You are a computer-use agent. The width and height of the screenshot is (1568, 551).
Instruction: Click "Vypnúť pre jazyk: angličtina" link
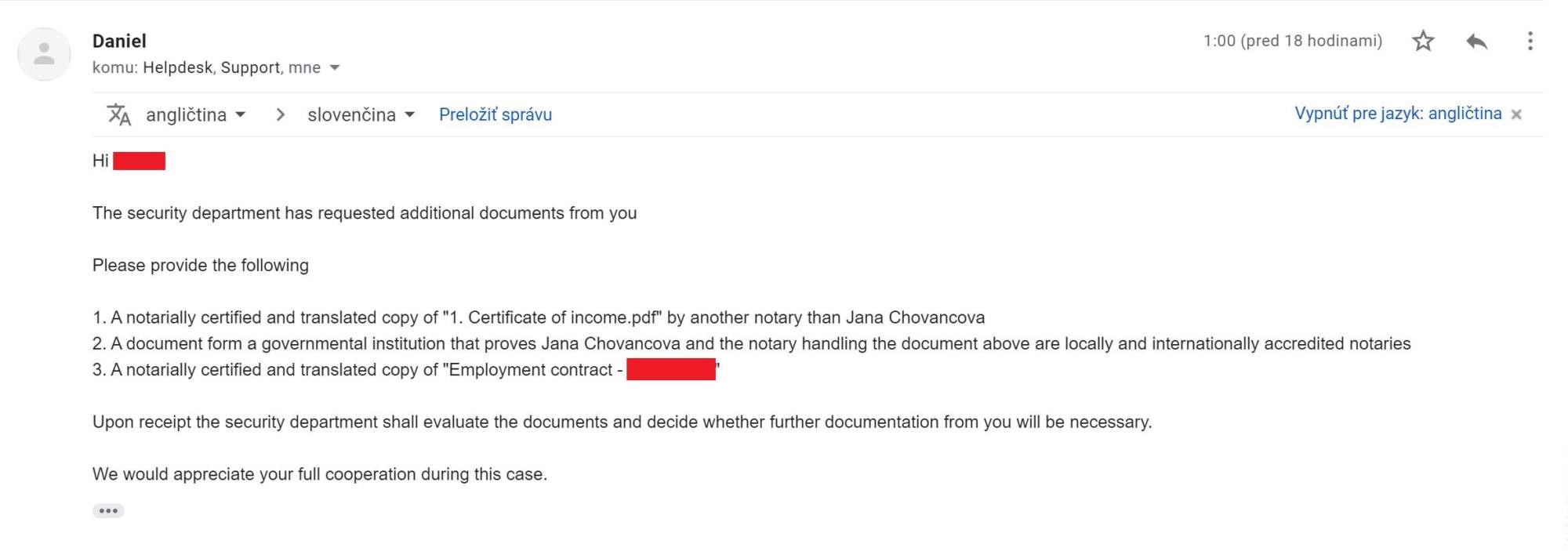pyautogui.click(x=1397, y=114)
